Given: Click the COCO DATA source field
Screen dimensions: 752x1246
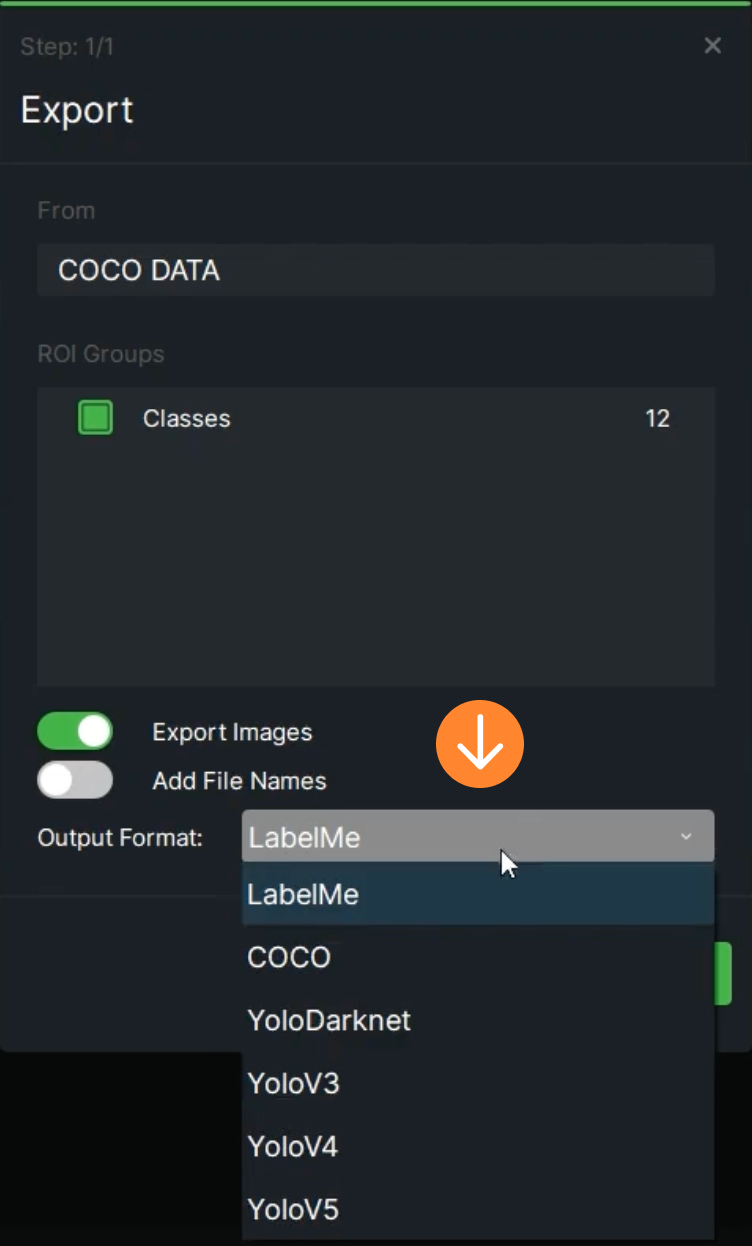Looking at the screenshot, I should [376, 270].
